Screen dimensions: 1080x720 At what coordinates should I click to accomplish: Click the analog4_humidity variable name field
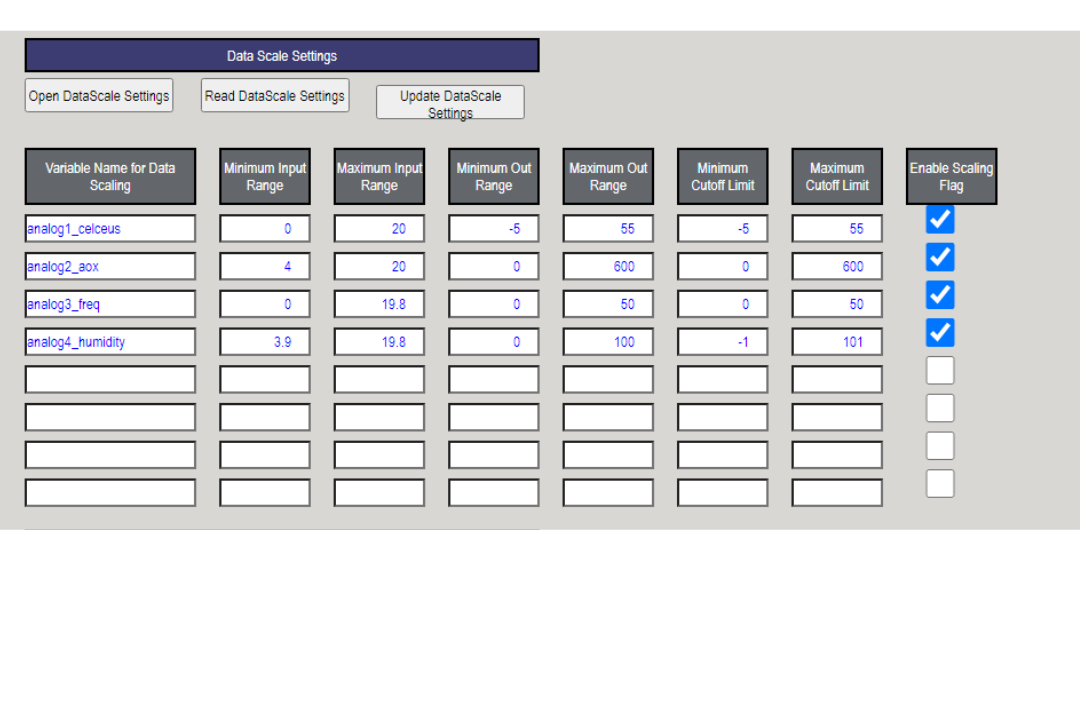coord(110,342)
